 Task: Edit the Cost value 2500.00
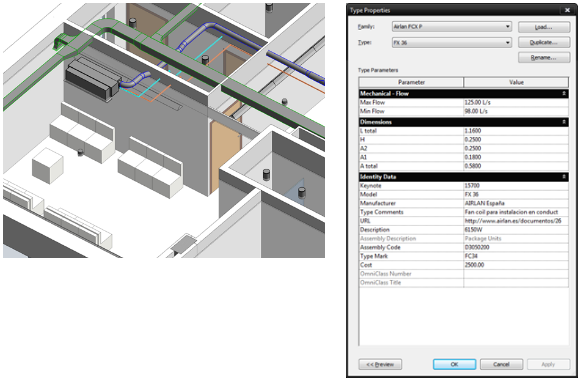[x=516, y=265]
